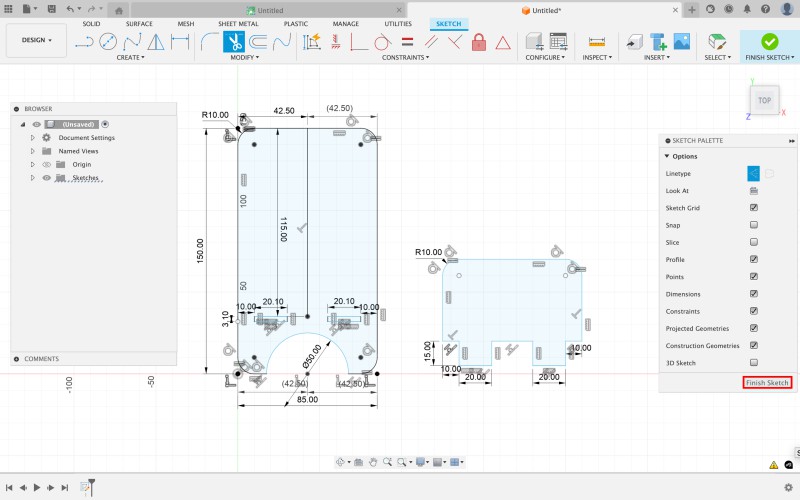Switch to the UTILITIES tab

pyautogui.click(x=398, y=24)
